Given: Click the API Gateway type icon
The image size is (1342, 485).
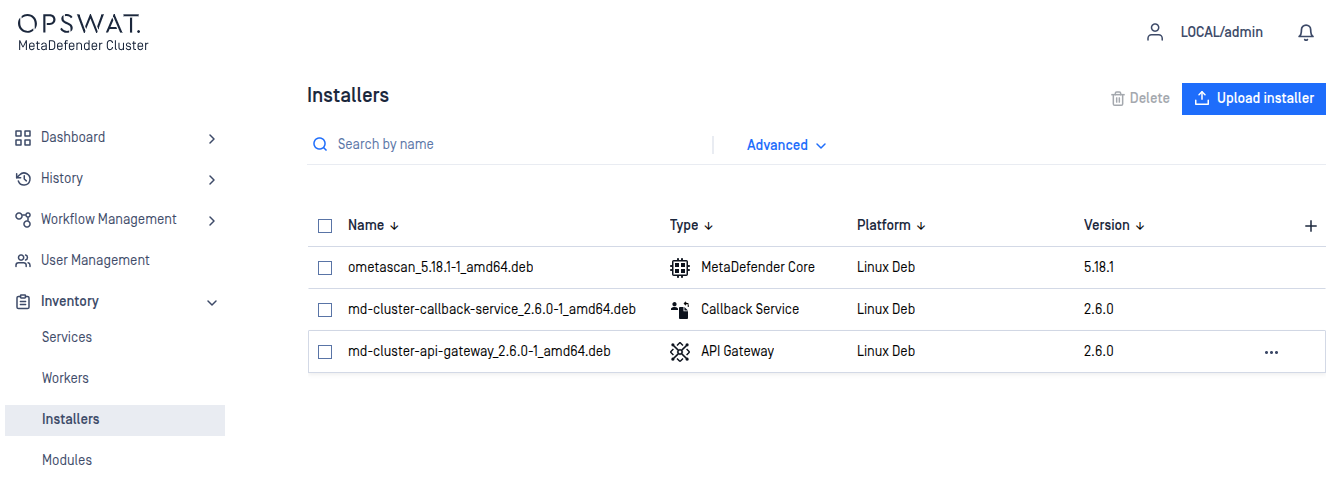Looking at the screenshot, I should click(x=680, y=352).
